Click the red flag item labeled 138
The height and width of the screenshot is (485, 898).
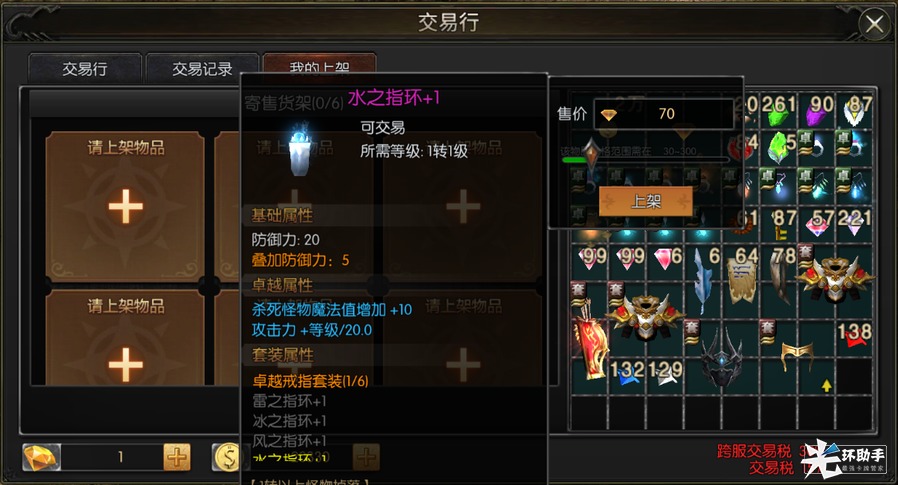pos(853,337)
